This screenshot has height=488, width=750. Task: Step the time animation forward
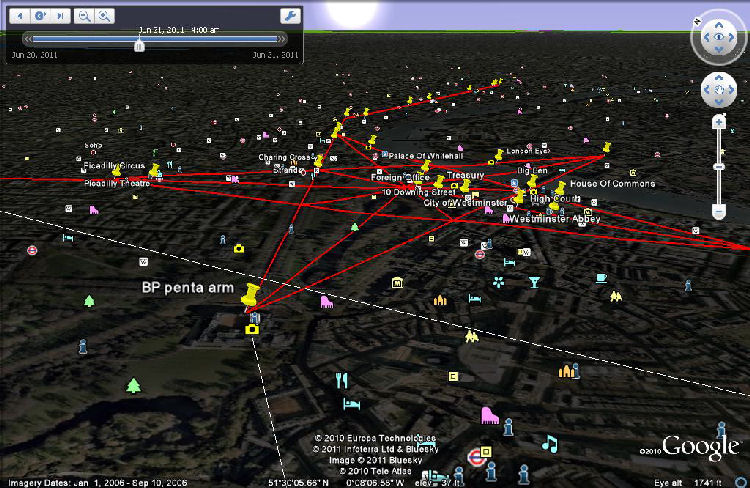pos(60,16)
